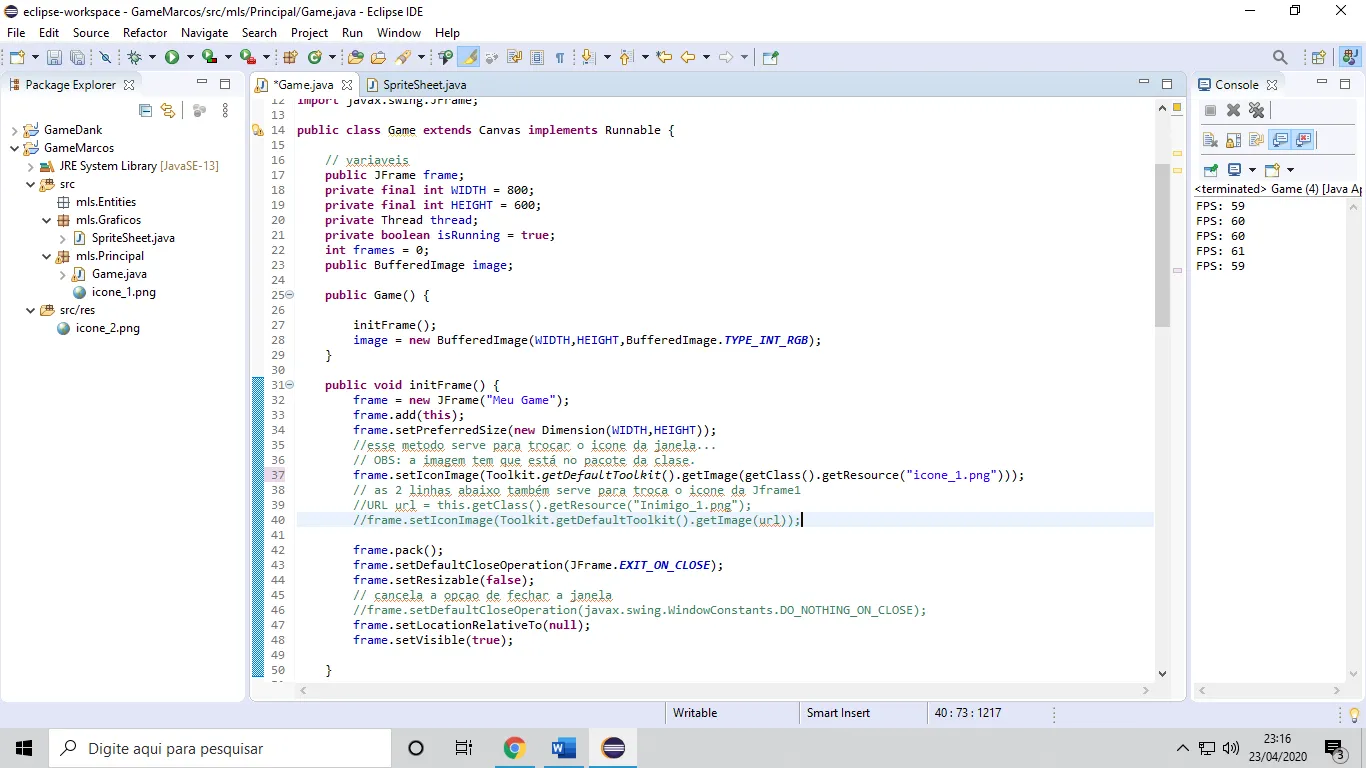Click the Windows search box
This screenshot has width=1366, height=768.
[x=220, y=748]
